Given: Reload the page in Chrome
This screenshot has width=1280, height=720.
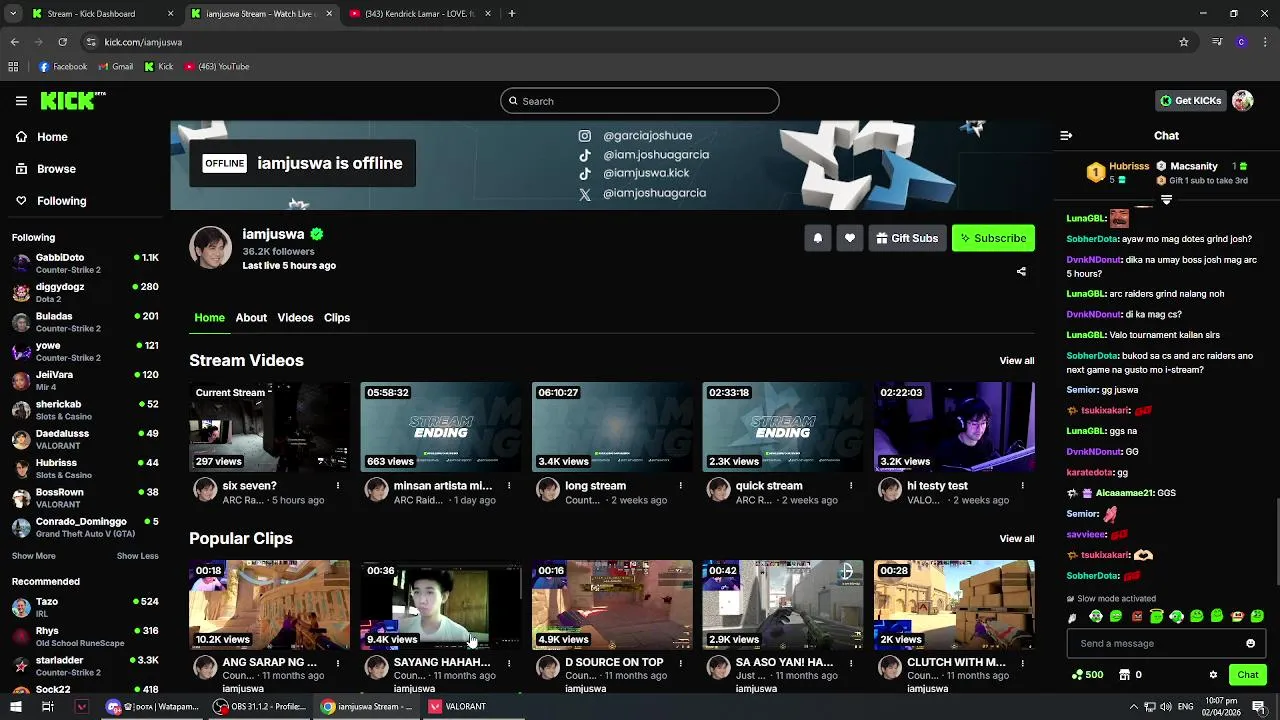Looking at the screenshot, I should pyautogui.click(x=62, y=42).
